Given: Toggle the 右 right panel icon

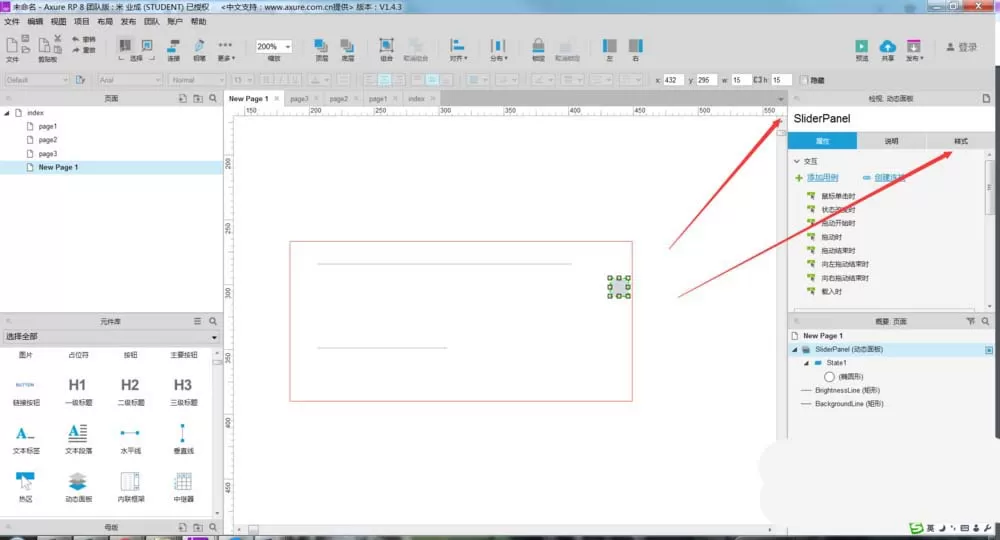Looking at the screenshot, I should click(x=636, y=46).
